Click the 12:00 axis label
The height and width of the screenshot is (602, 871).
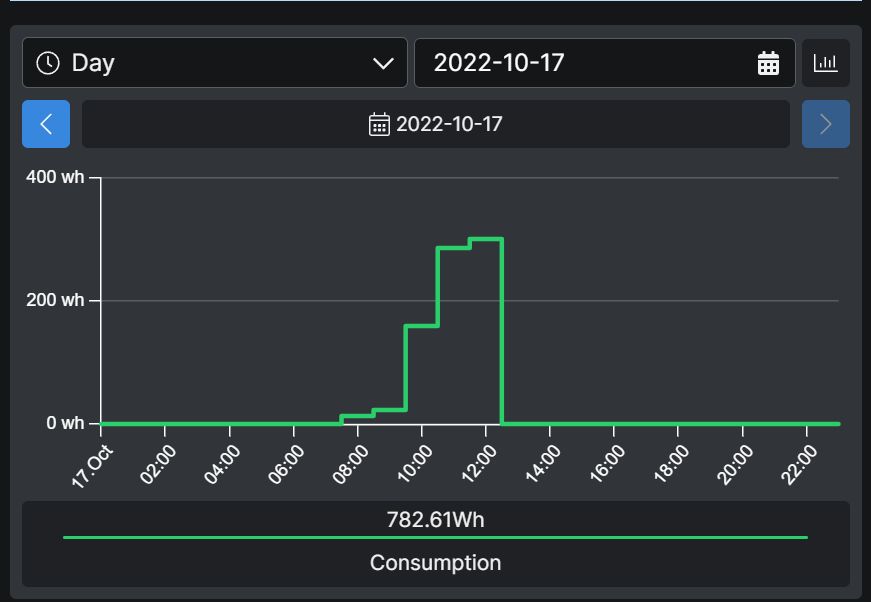coord(479,464)
